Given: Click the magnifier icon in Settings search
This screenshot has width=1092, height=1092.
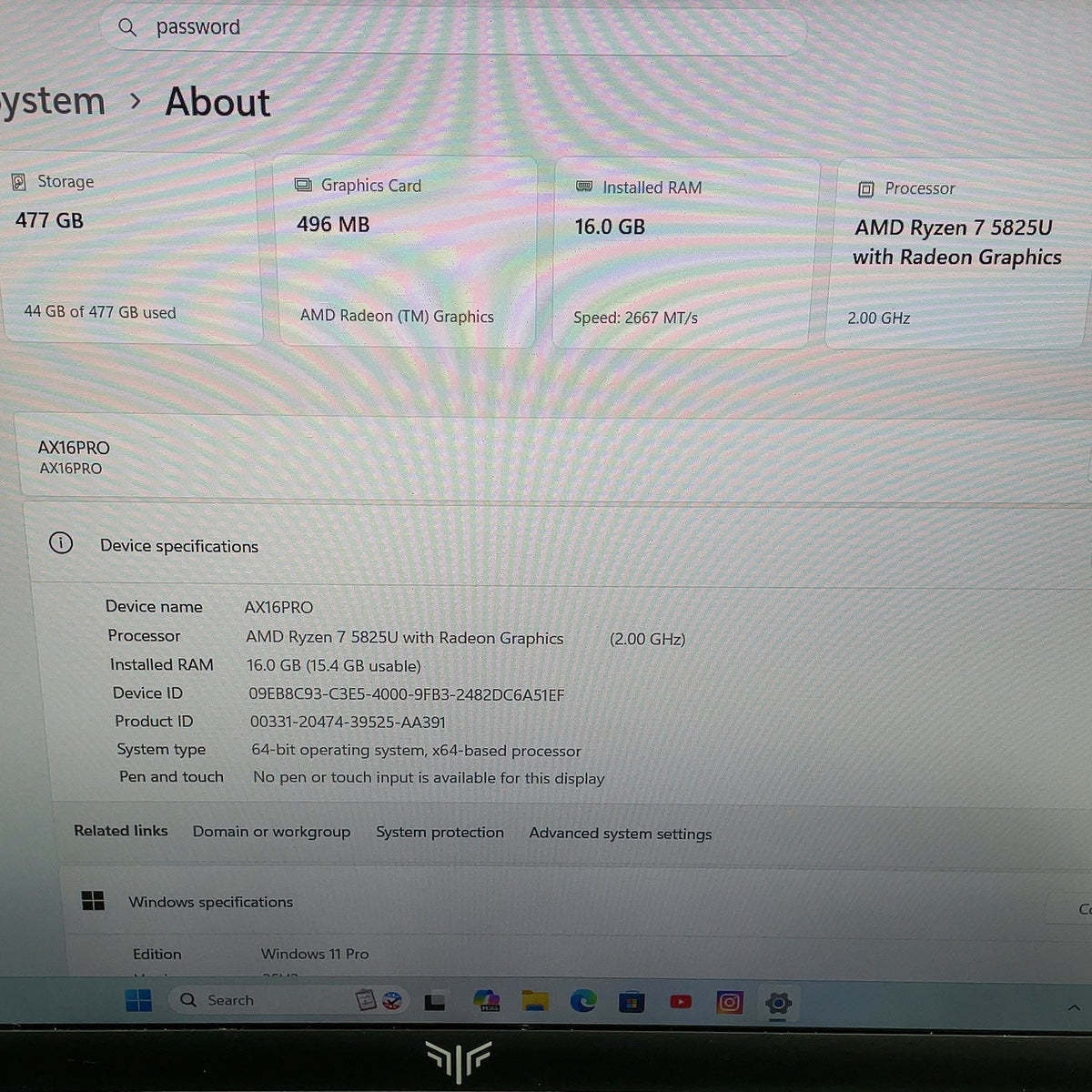Looking at the screenshot, I should [127, 28].
